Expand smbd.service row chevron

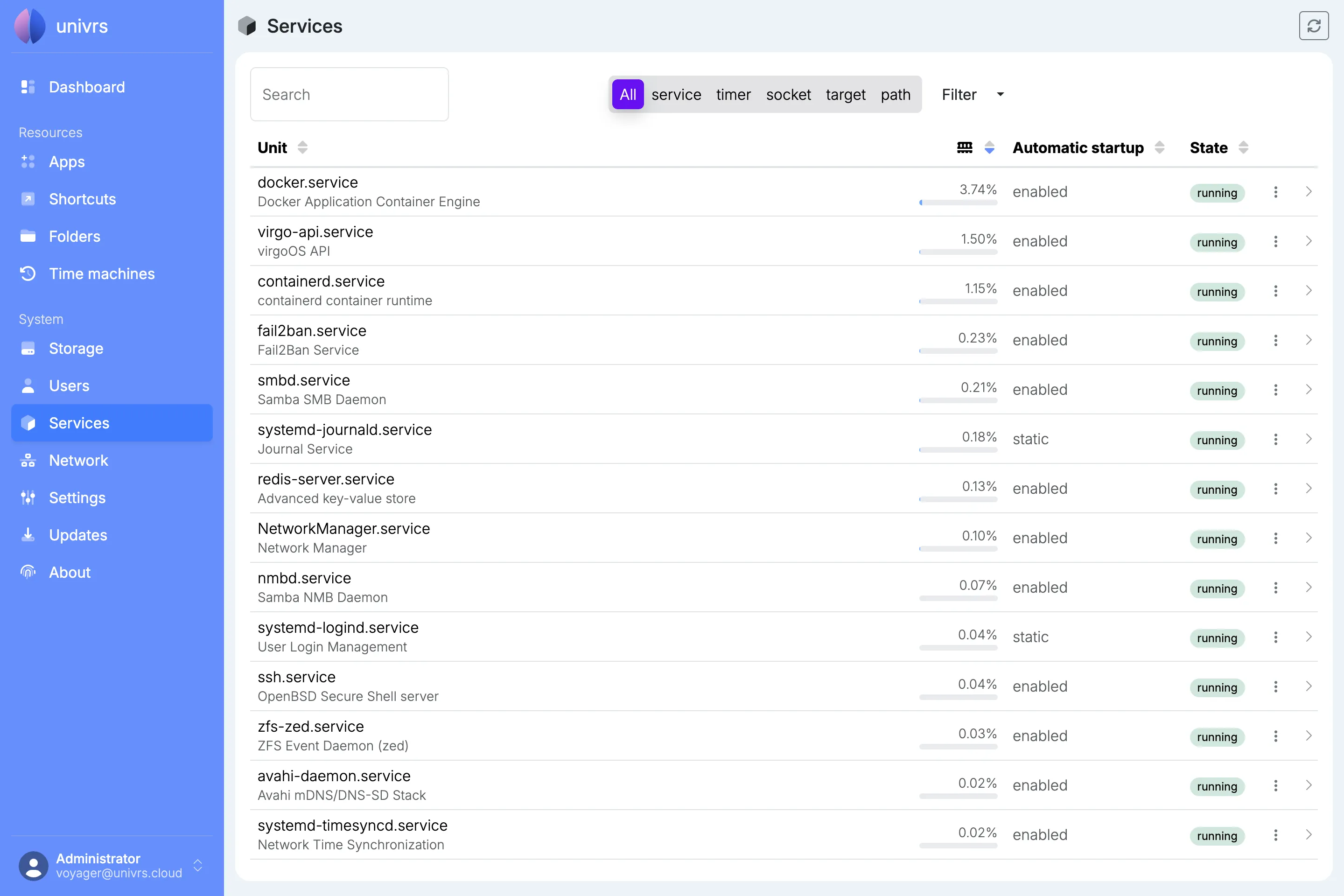coord(1309,390)
